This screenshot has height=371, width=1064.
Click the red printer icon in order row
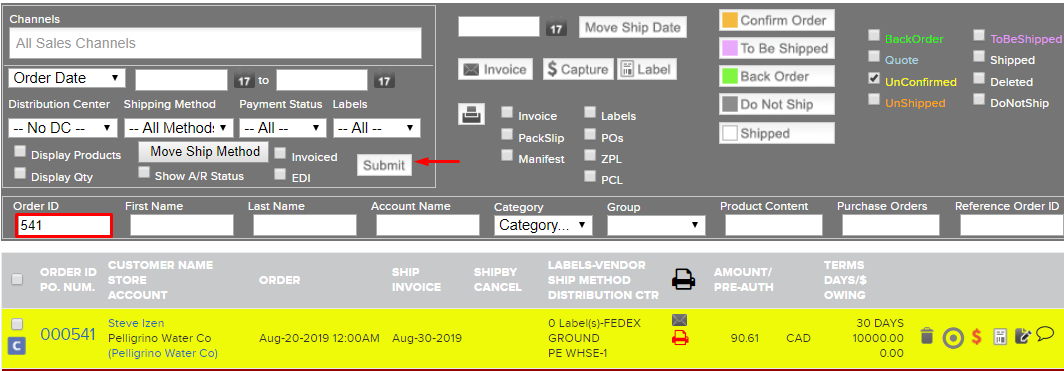pyautogui.click(x=680, y=338)
